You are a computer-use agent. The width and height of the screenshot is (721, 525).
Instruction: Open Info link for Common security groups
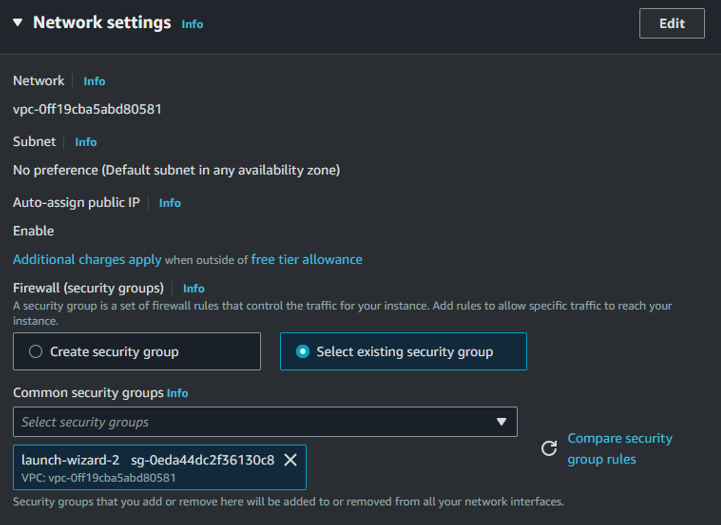pos(177,393)
